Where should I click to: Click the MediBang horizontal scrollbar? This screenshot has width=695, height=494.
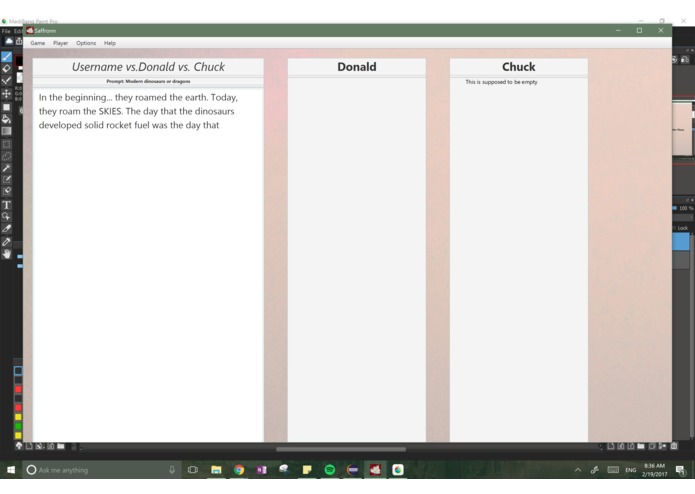pyautogui.click(x=340, y=449)
